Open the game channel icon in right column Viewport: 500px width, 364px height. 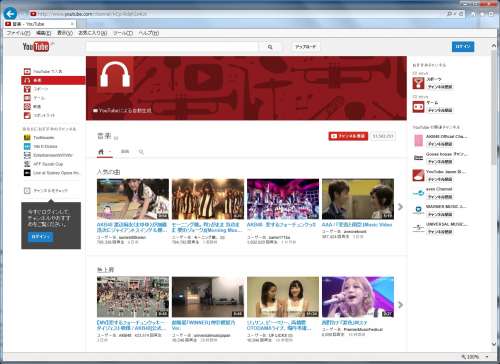pos(418,106)
